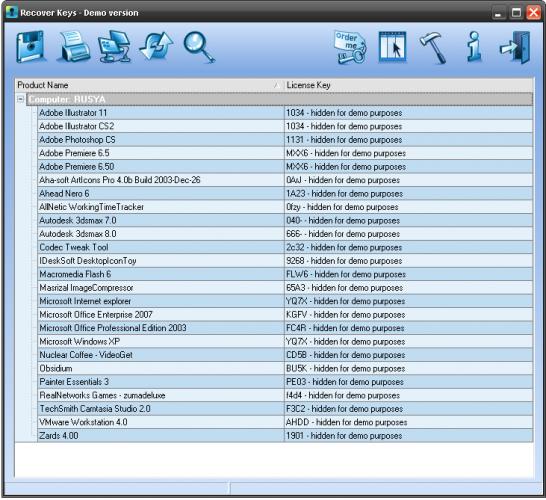Click the 65A3 license key cell
This screenshot has height=500, width=546.
point(408,288)
